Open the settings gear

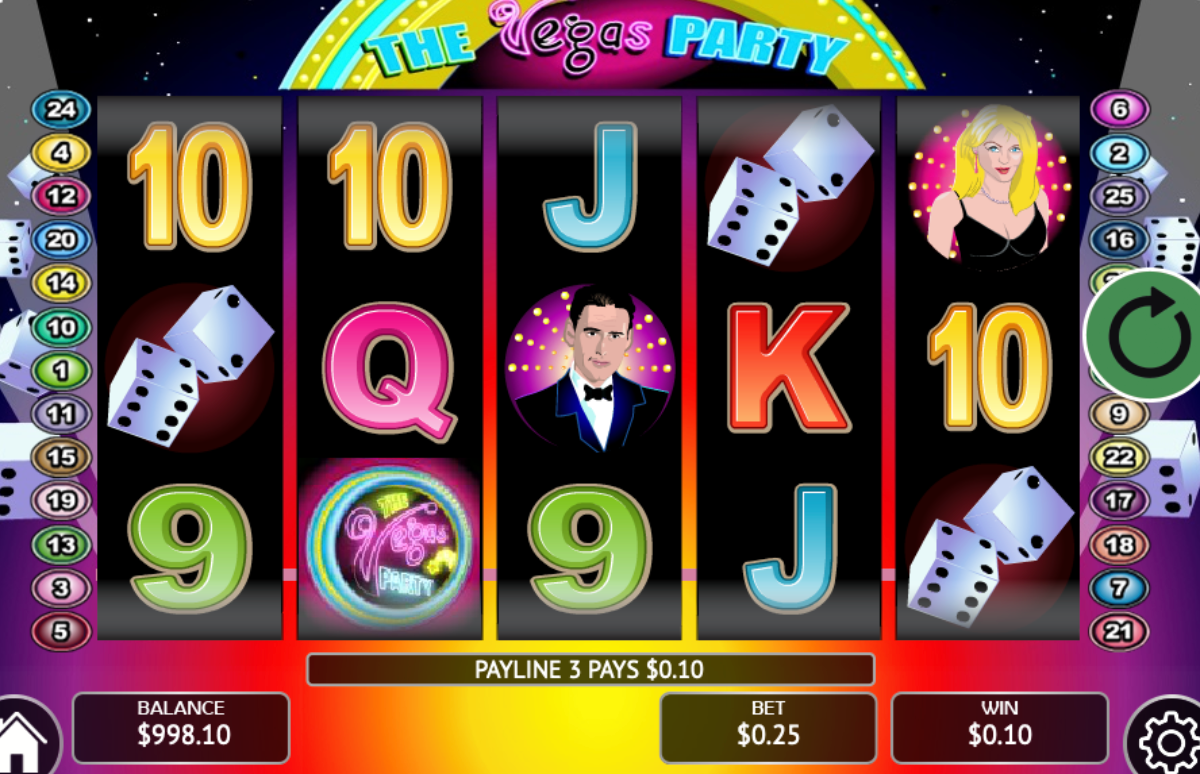[x=1165, y=739]
